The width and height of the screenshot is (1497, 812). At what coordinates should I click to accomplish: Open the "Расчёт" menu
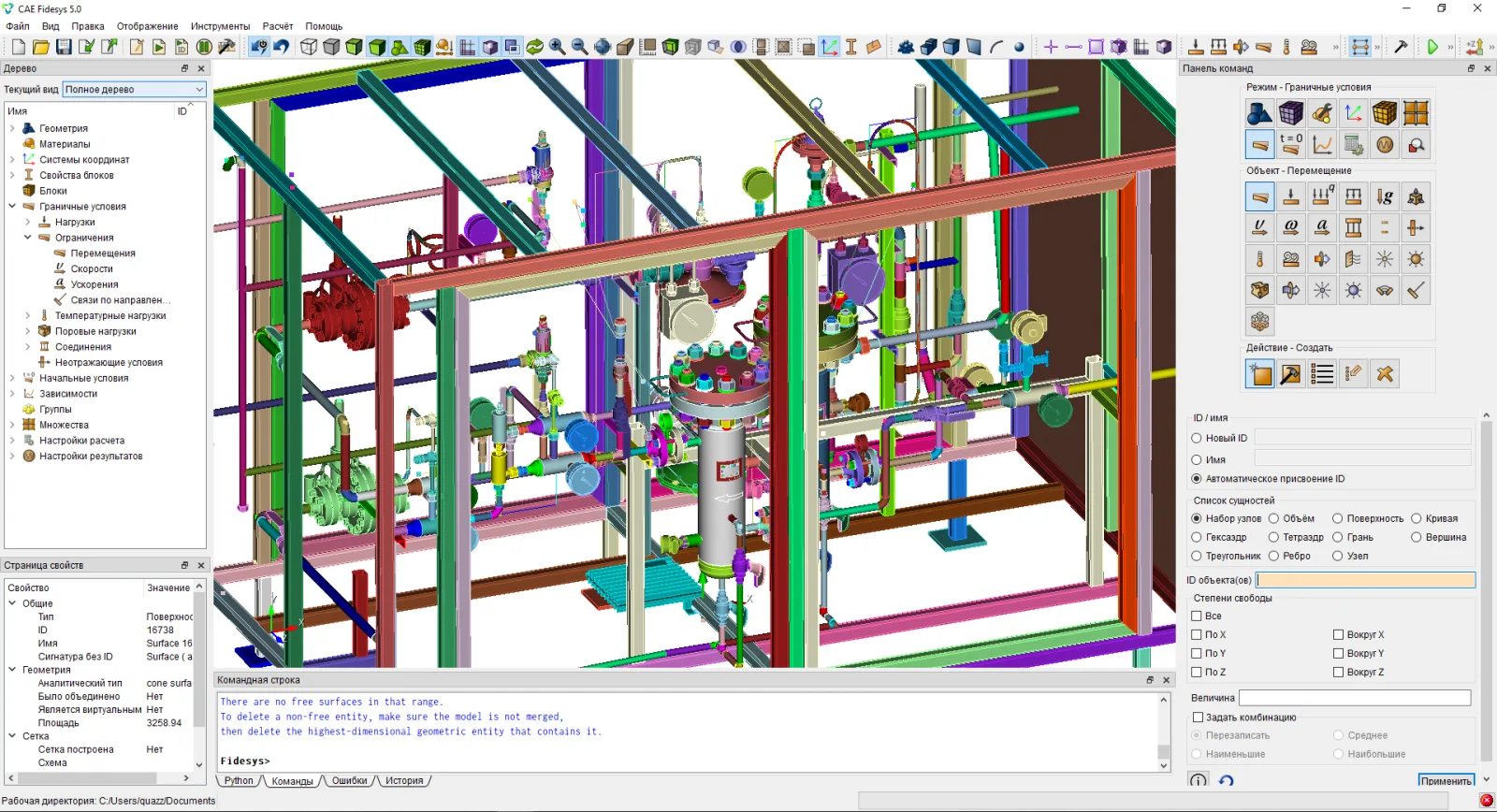tap(278, 26)
